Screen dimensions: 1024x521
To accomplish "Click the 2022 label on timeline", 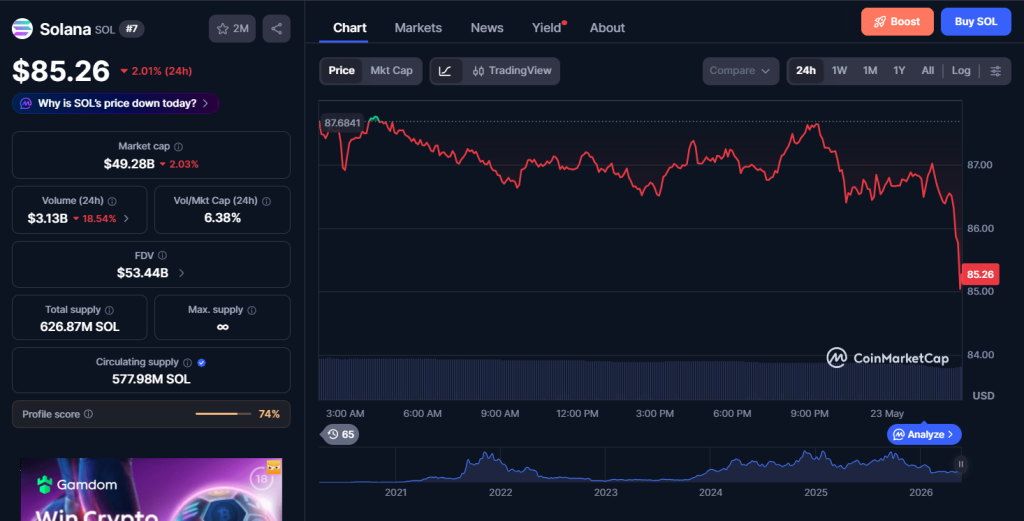I will [500, 492].
